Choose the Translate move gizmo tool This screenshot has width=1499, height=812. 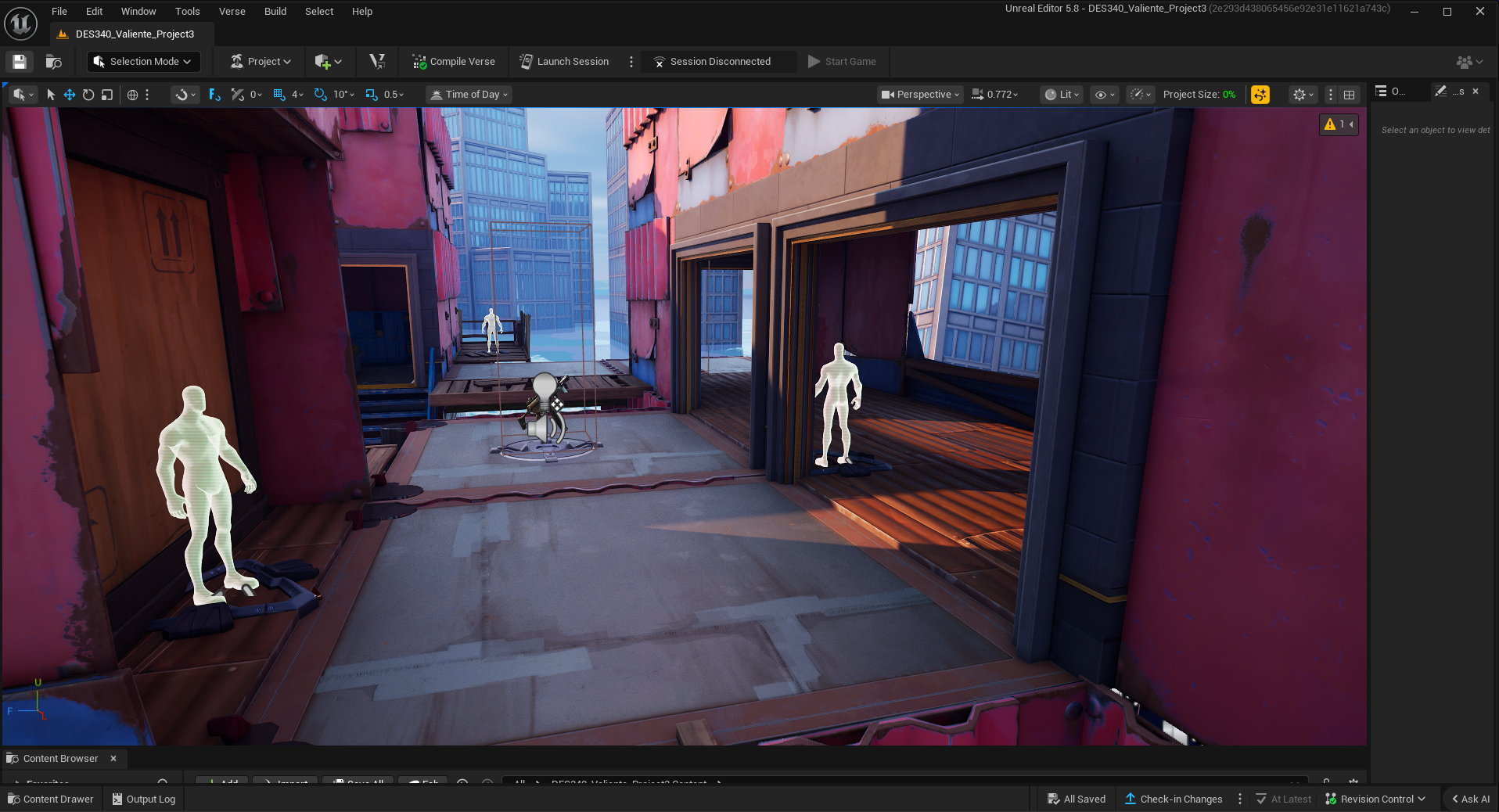pos(70,95)
